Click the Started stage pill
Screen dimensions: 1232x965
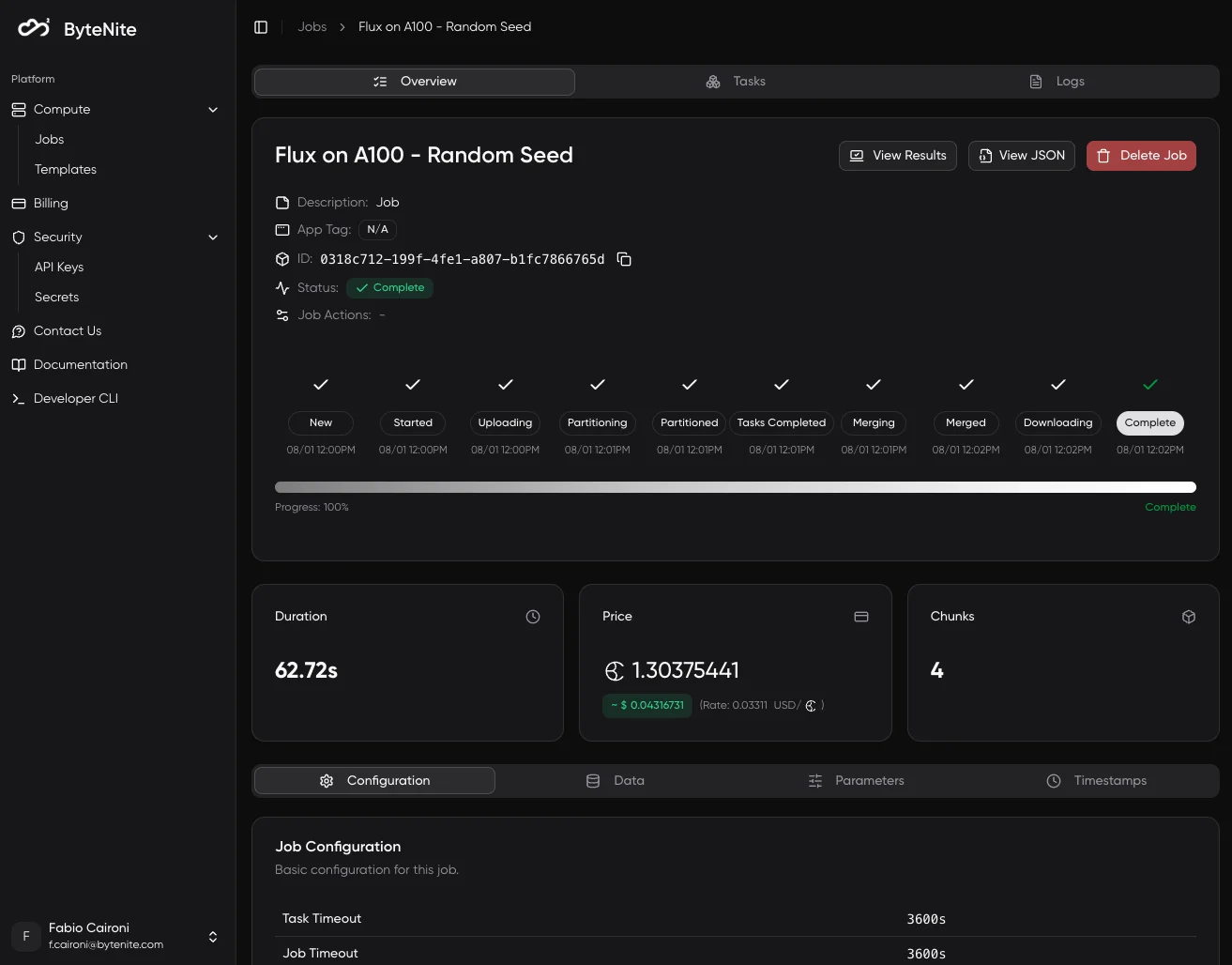click(x=413, y=423)
